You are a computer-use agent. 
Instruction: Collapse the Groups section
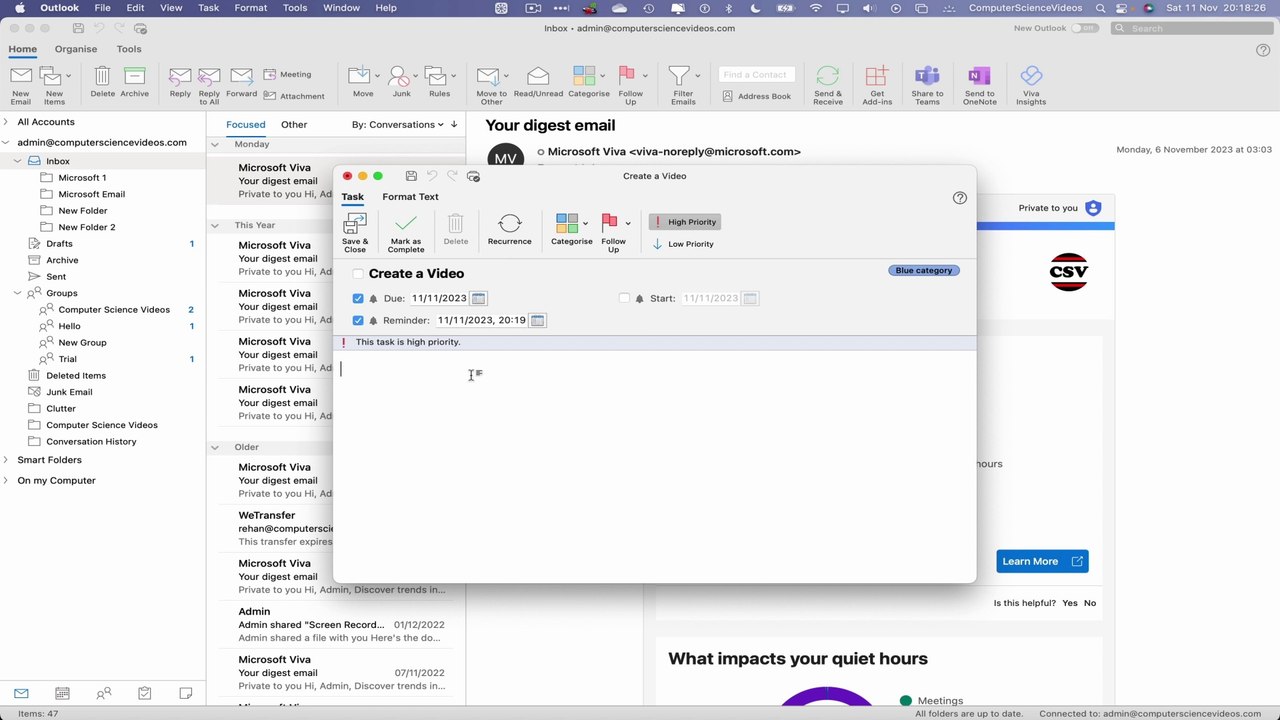tap(18, 293)
